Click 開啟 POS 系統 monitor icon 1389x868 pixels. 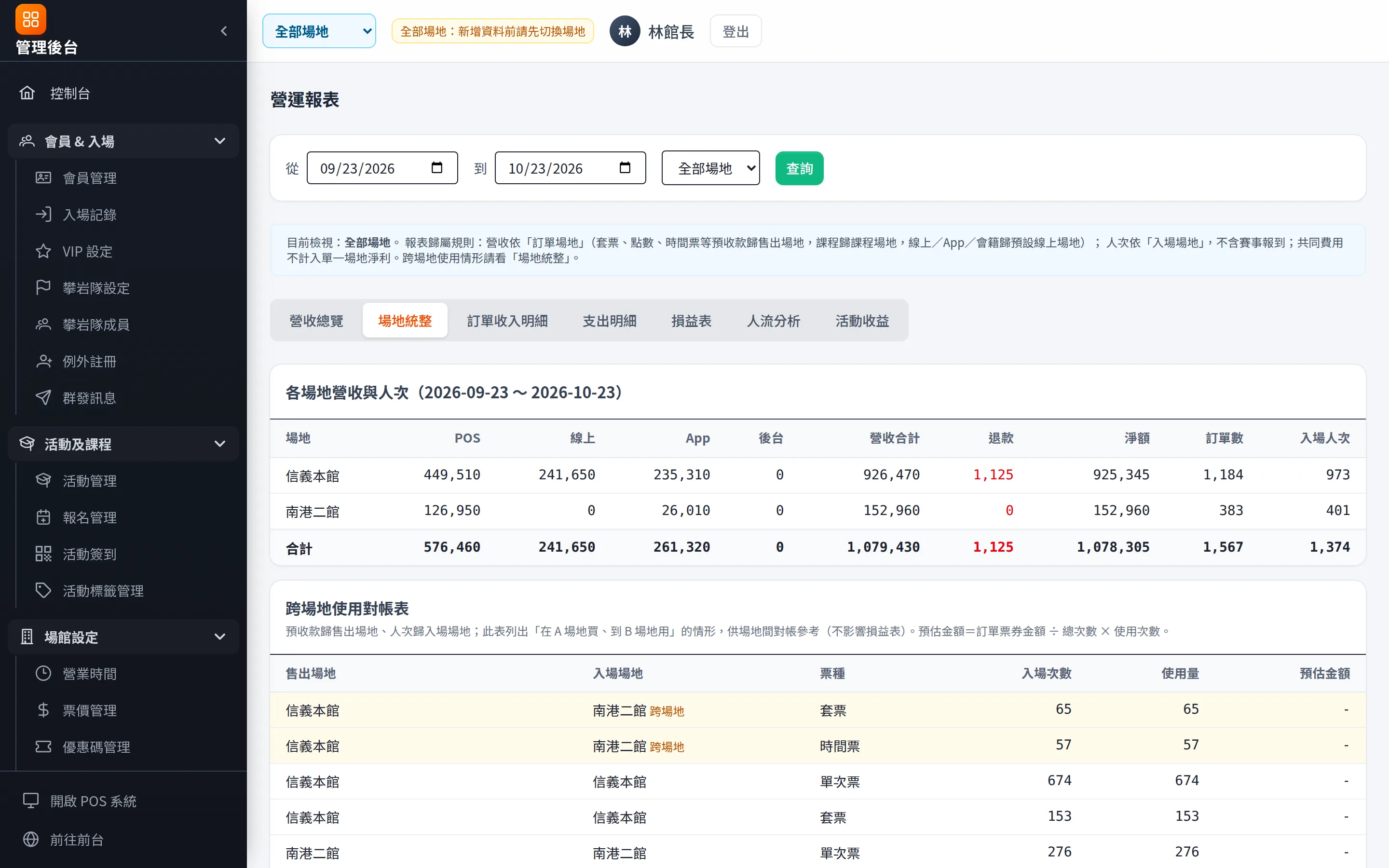click(30, 801)
